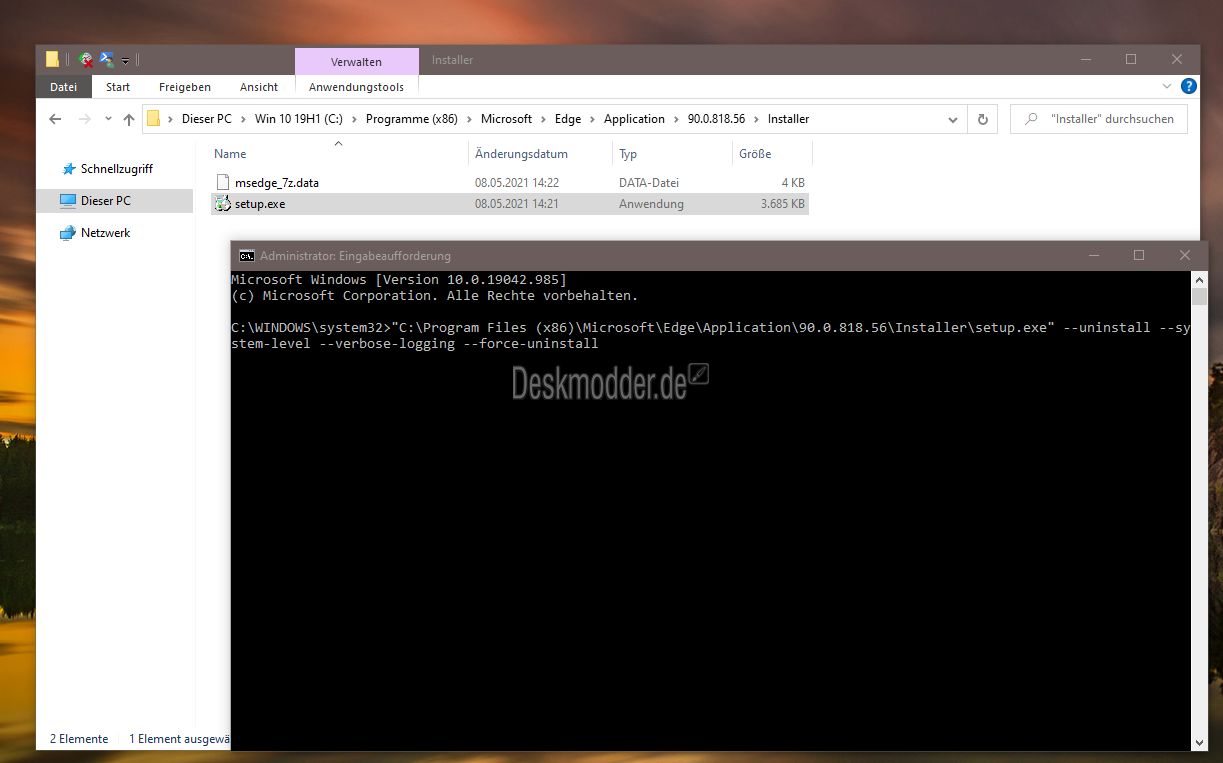Click the cmd scrollbar down arrow
Screen dimensions: 1223x763
tap(1199, 741)
